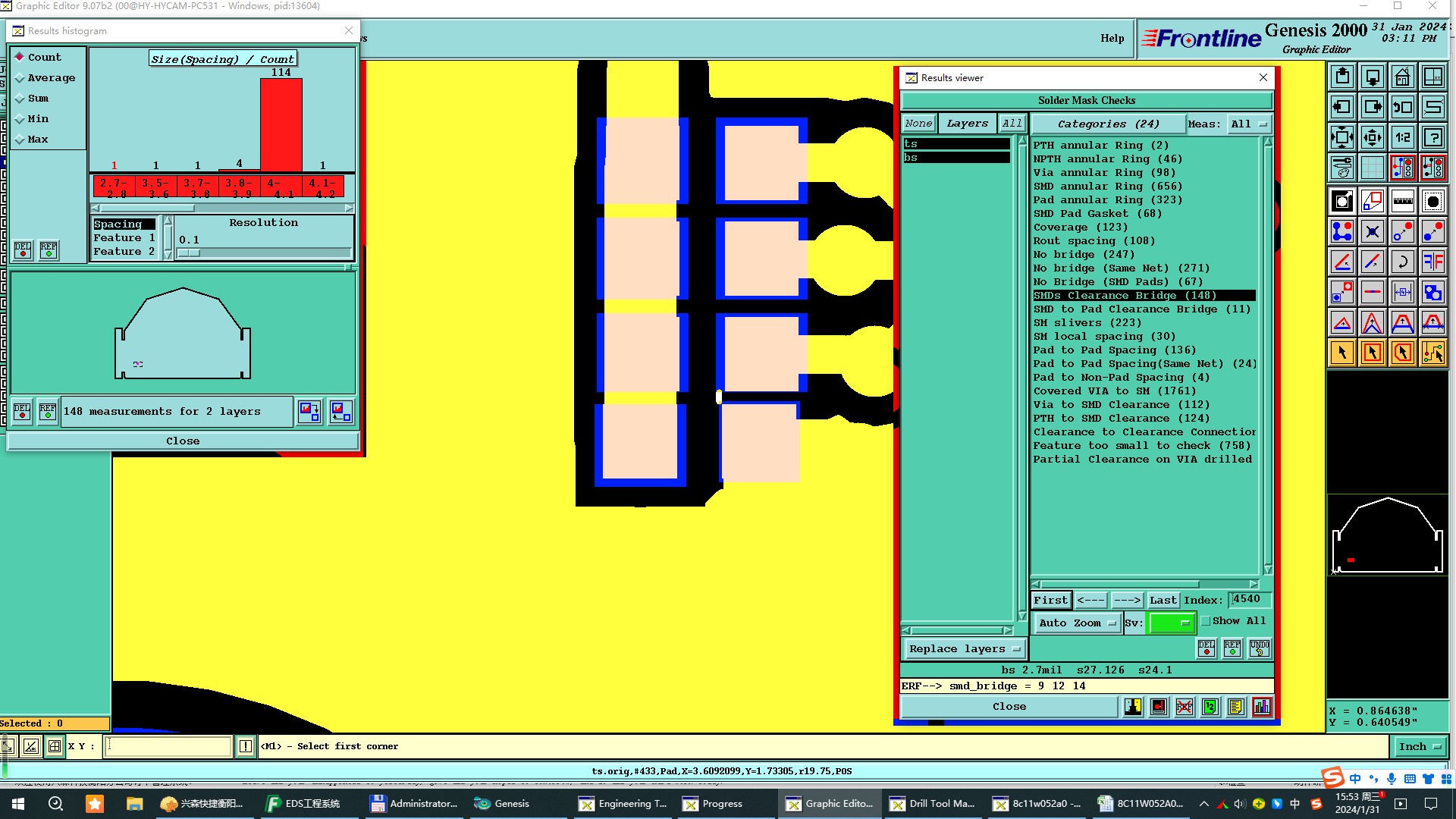The width and height of the screenshot is (1456, 819).
Task: Toggle the ts layer in Results viewer
Action: pyautogui.click(x=956, y=143)
